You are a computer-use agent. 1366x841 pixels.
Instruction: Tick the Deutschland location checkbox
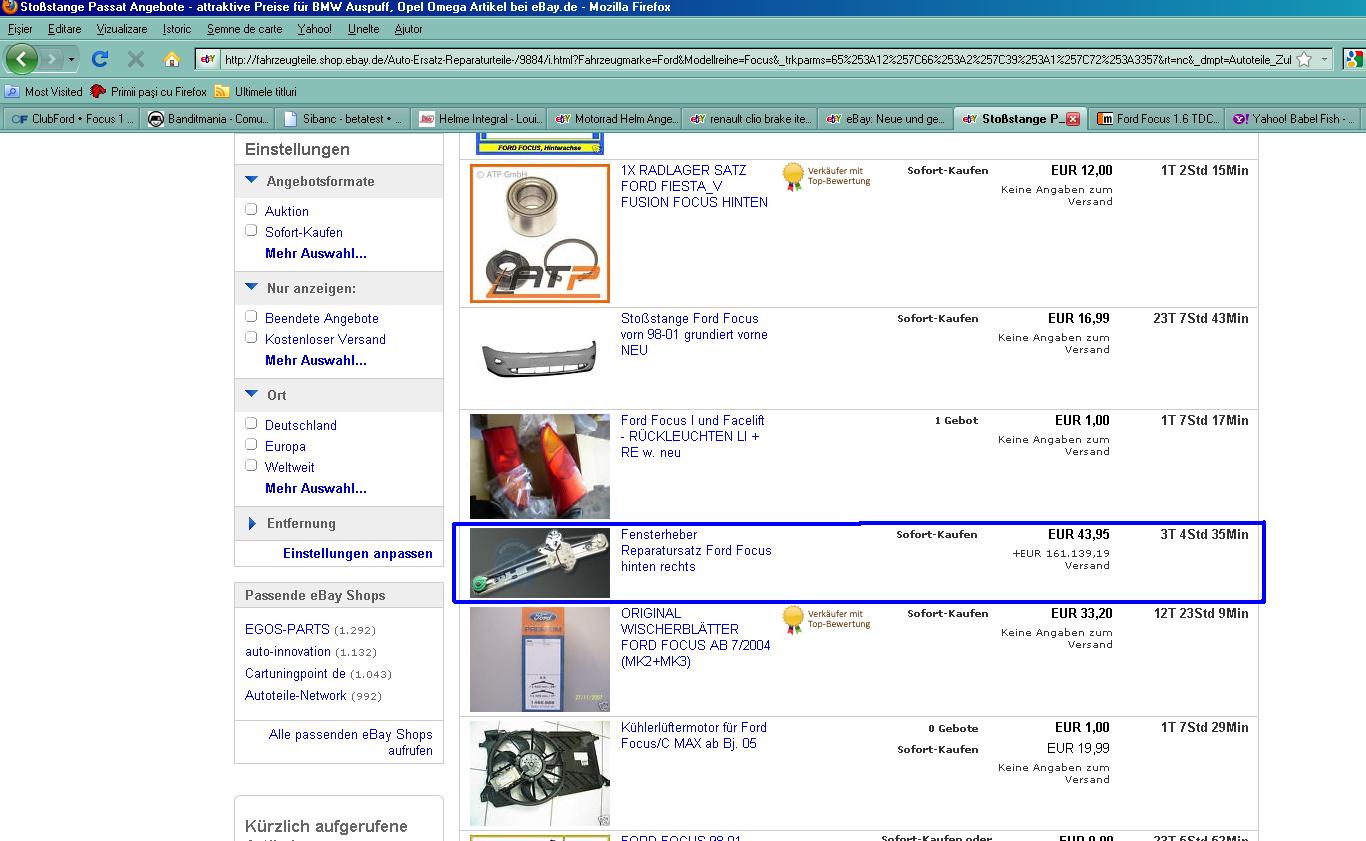[251, 424]
